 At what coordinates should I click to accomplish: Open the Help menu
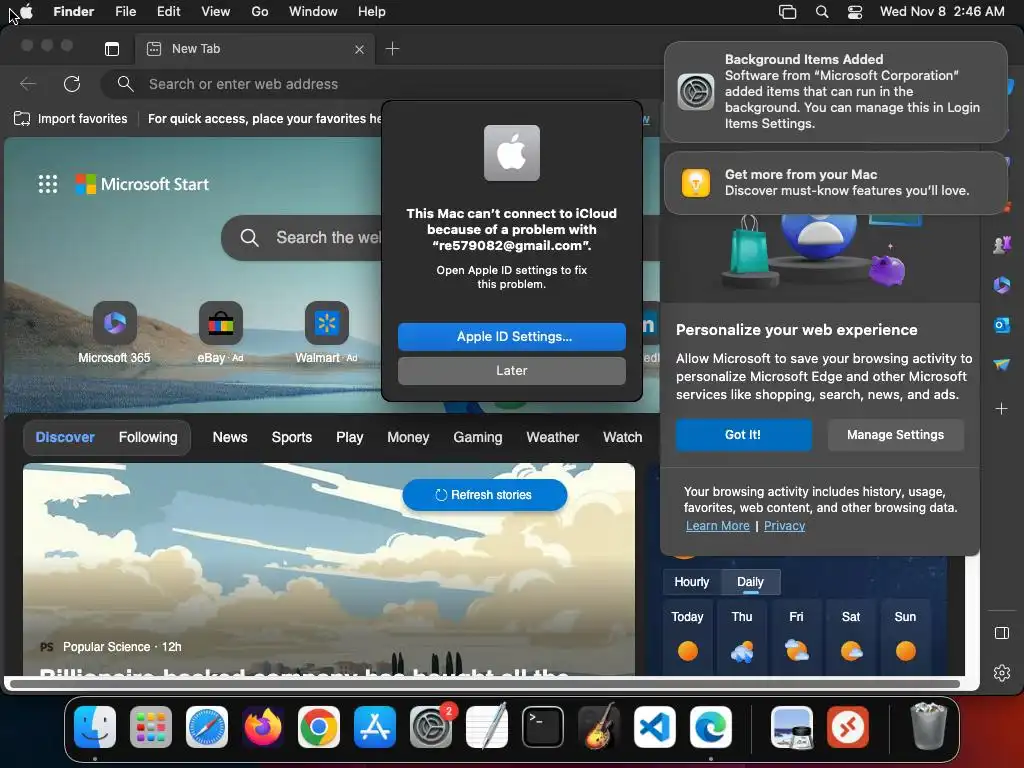click(372, 12)
